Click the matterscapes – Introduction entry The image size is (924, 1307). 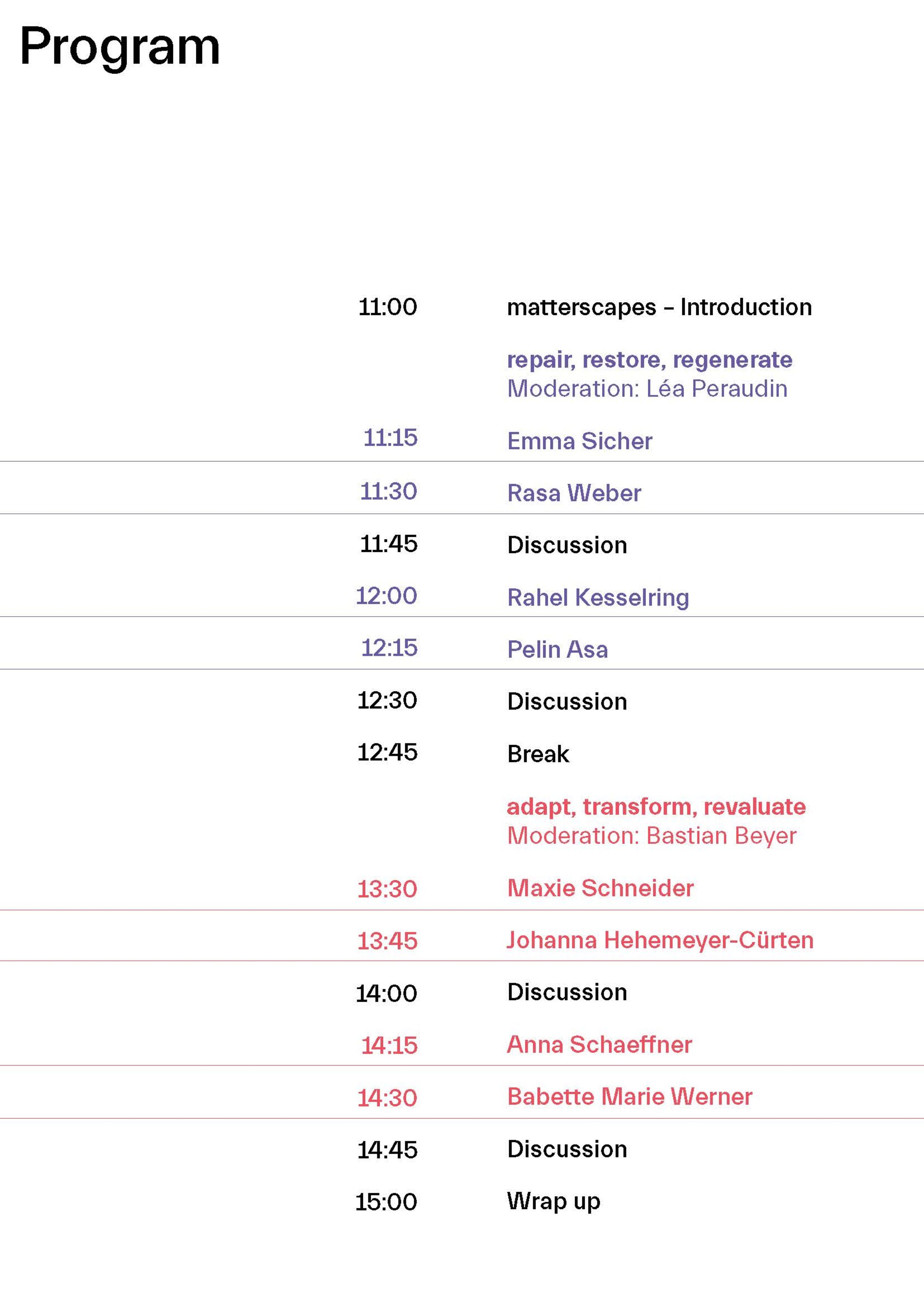pyautogui.click(x=659, y=307)
